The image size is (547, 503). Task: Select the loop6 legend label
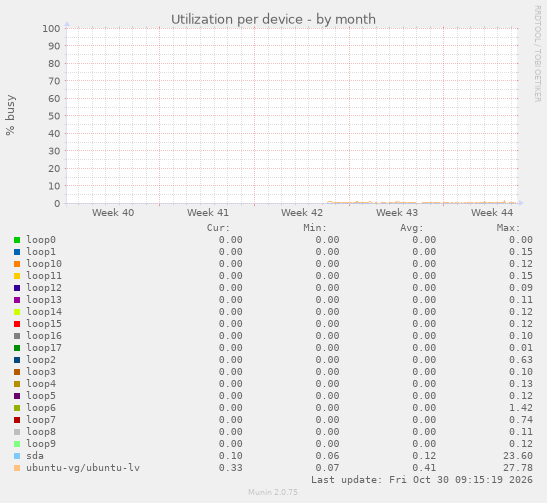tap(41, 408)
